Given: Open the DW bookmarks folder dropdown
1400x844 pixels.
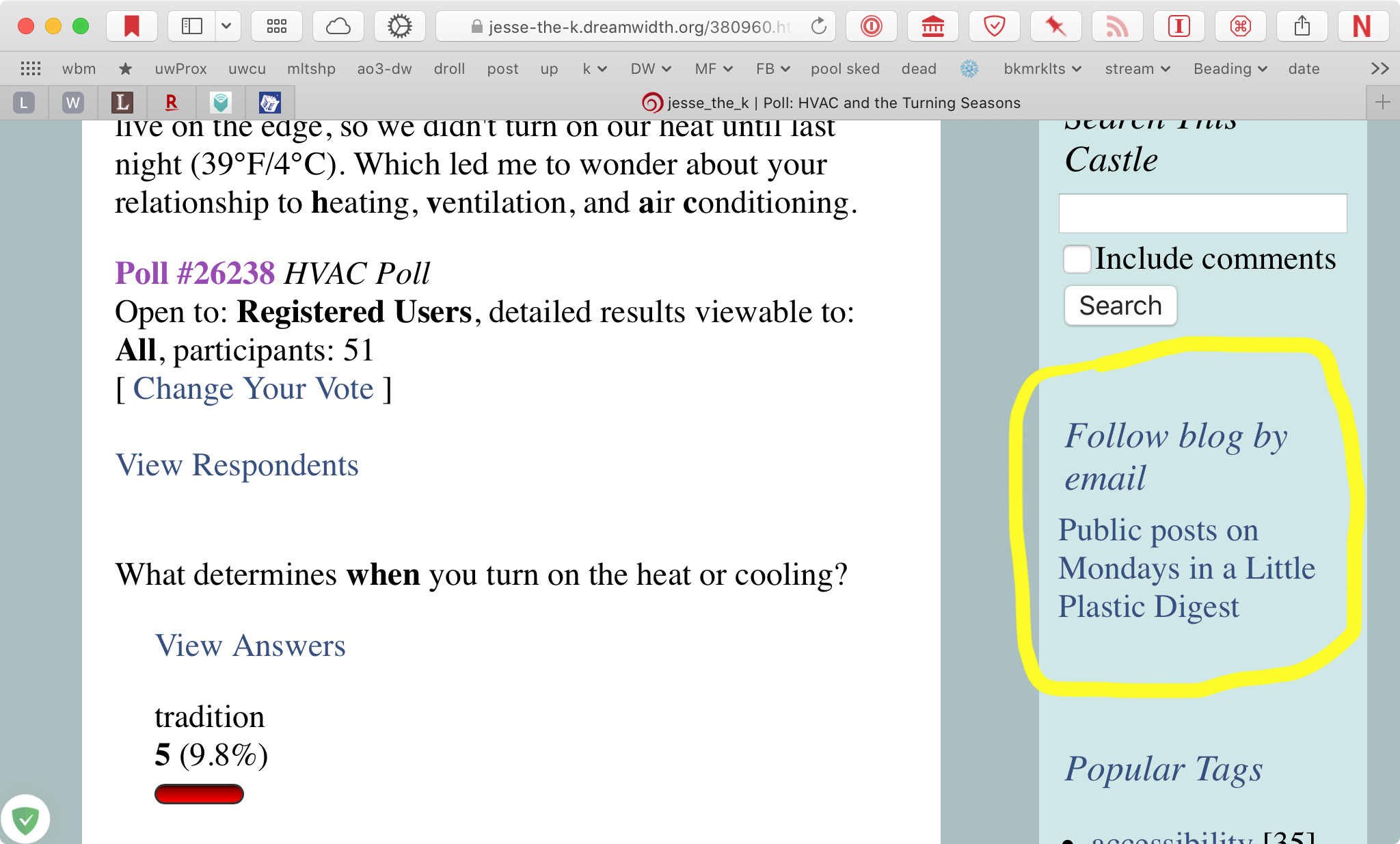Looking at the screenshot, I should coord(650,69).
